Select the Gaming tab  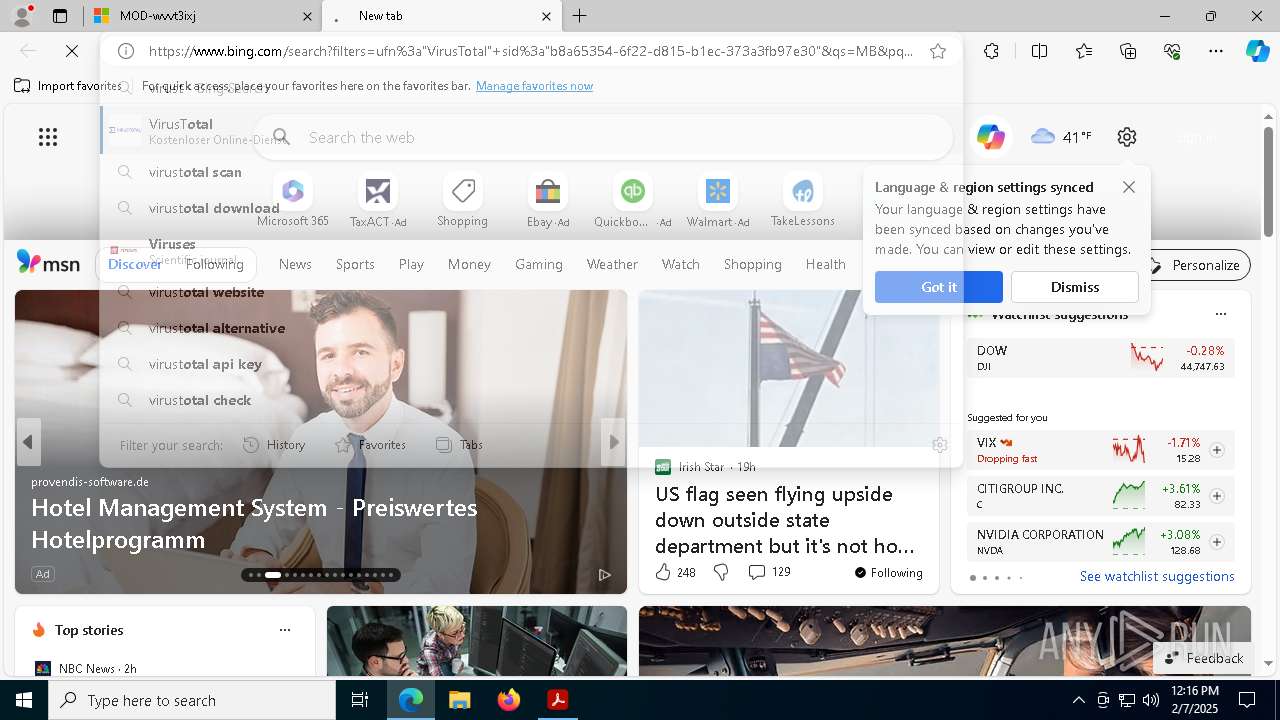[x=539, y=264]
